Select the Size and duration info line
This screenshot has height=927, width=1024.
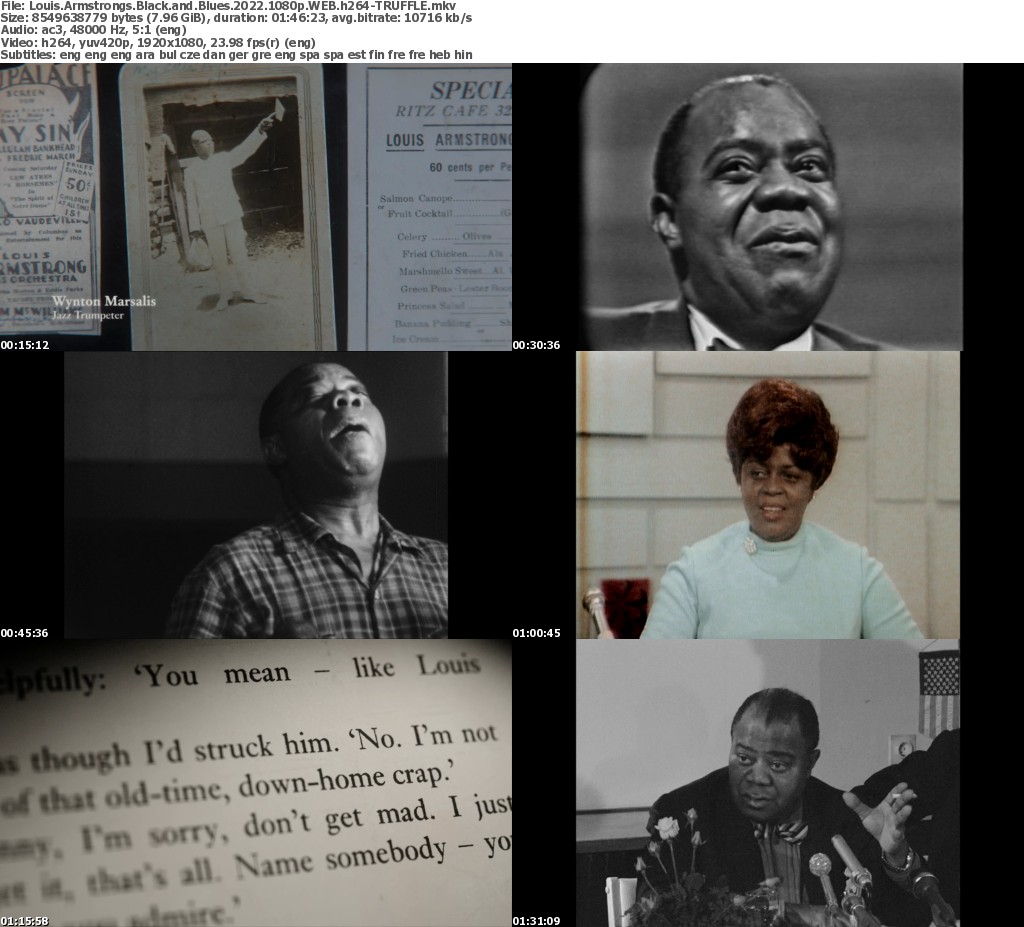(x=236, y=18)
